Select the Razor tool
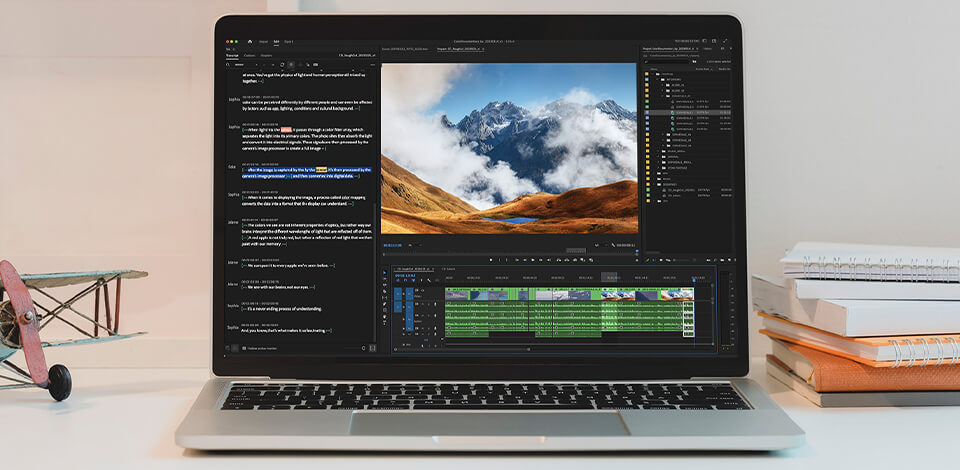 click(384, 291)
